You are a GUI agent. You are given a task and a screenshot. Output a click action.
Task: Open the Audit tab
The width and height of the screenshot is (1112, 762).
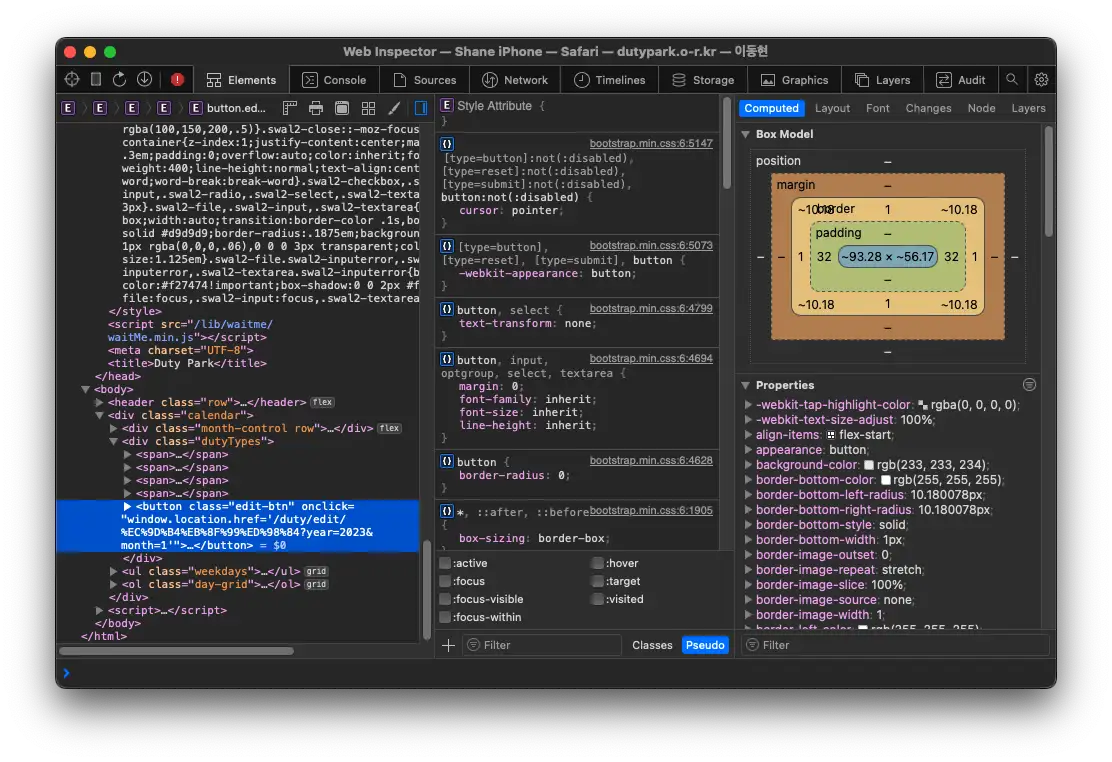point(961,79)
